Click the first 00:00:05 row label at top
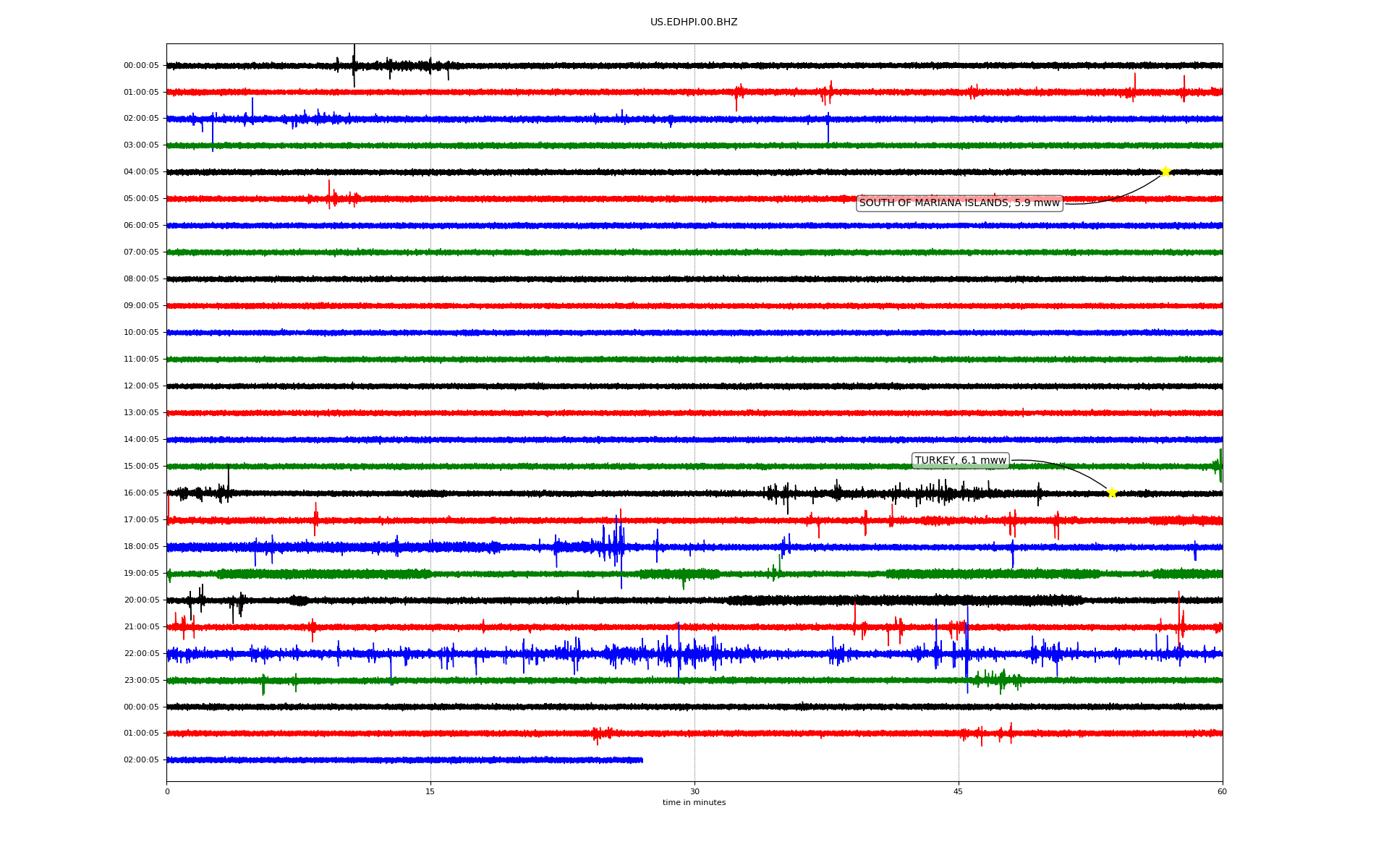The image size is (1389, 868). tap(141, 66)
